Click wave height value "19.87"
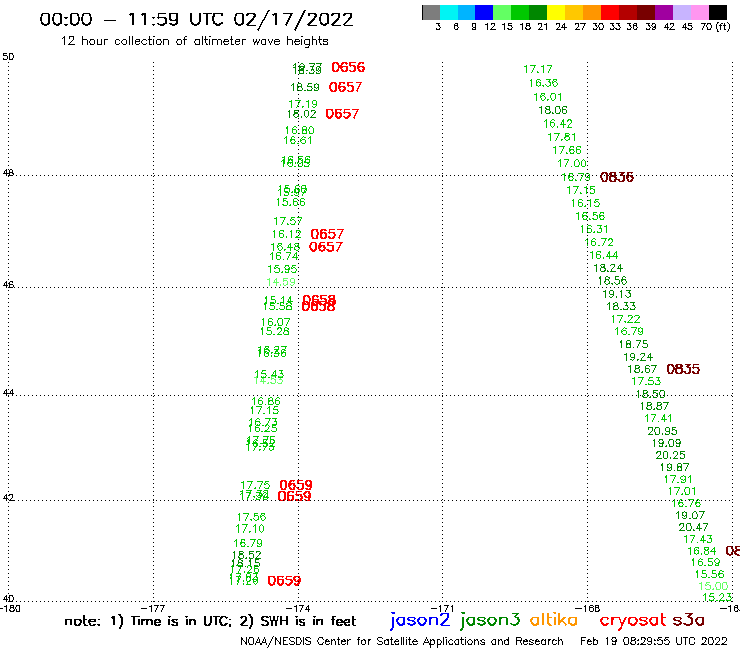The width and height of the screenshot is (740, 650). point(674,467)
